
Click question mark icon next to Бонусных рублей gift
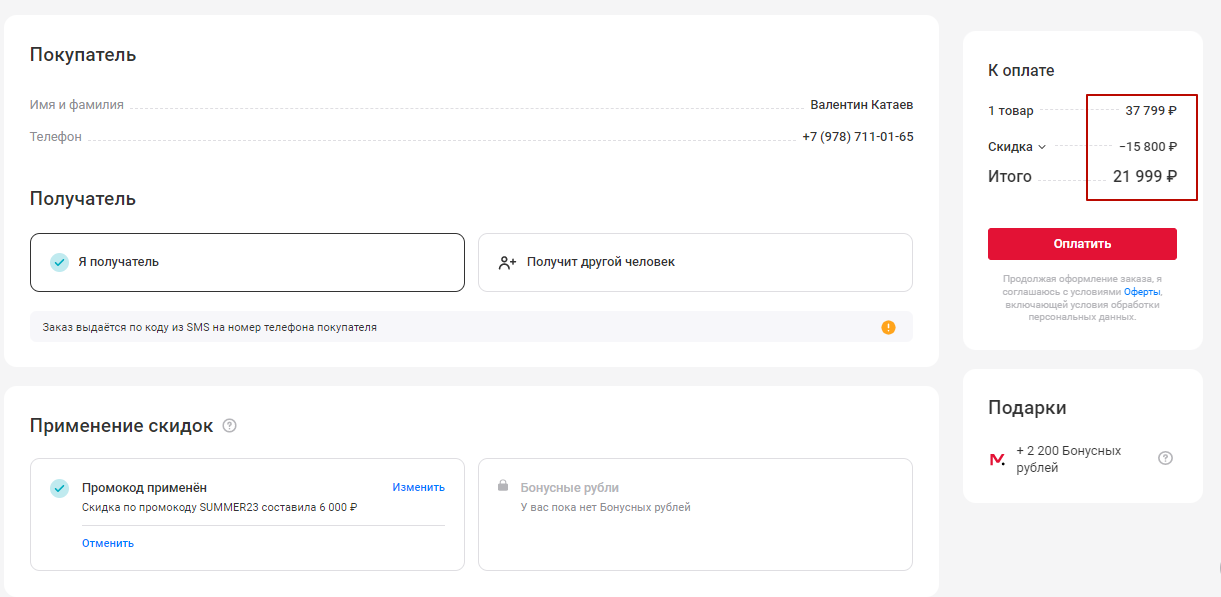(x=1165, y=459)
